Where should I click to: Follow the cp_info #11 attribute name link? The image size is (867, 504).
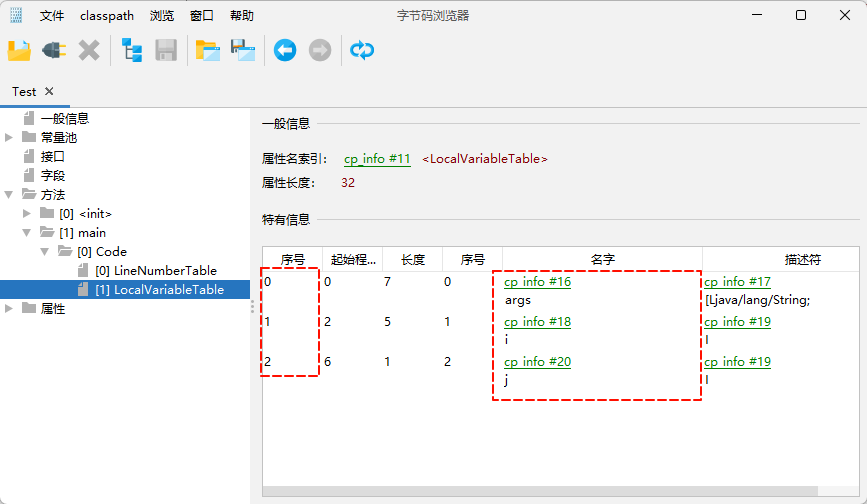click(x=377, y=159)
